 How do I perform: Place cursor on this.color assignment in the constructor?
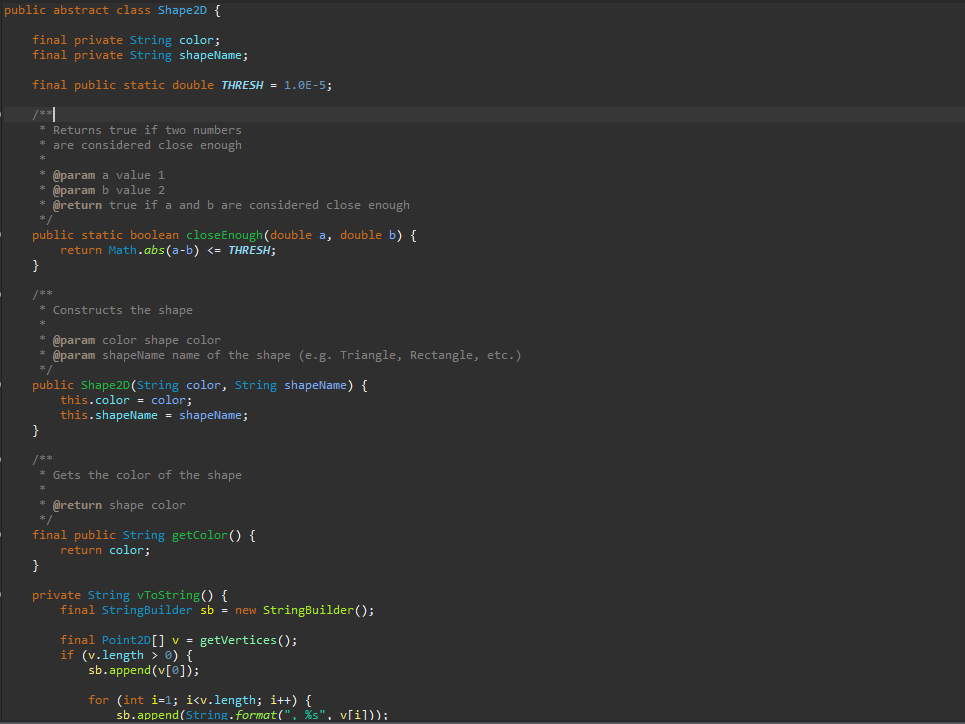(97, 399)
